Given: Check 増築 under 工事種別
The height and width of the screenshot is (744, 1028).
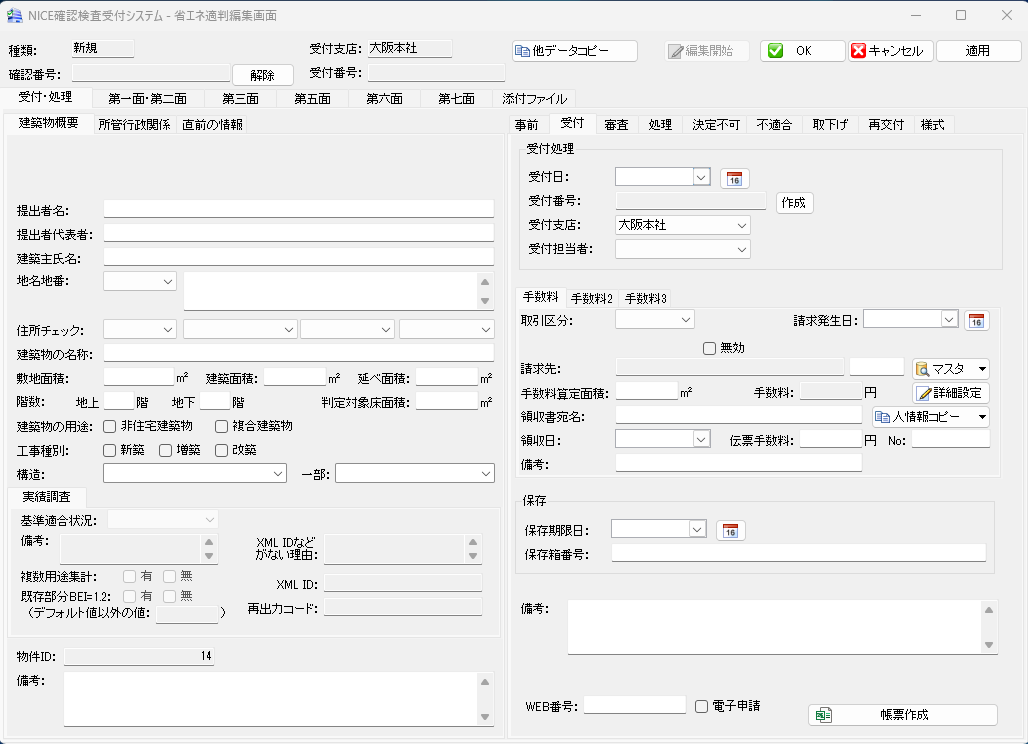Looking at the screenshot, I should [165, 450].
